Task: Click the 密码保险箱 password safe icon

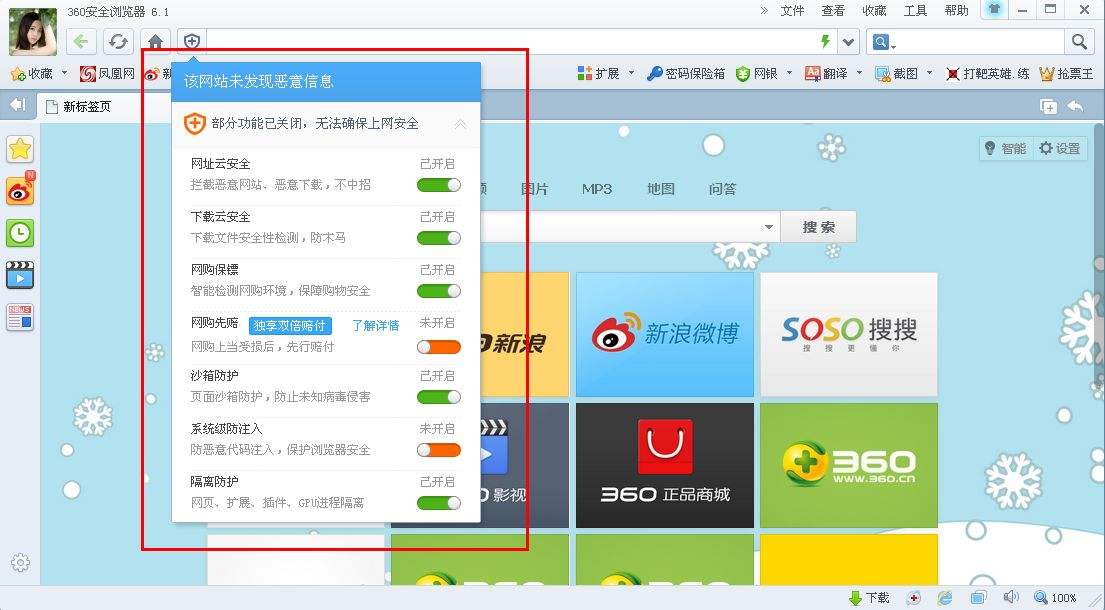Action: coord(686,73)
